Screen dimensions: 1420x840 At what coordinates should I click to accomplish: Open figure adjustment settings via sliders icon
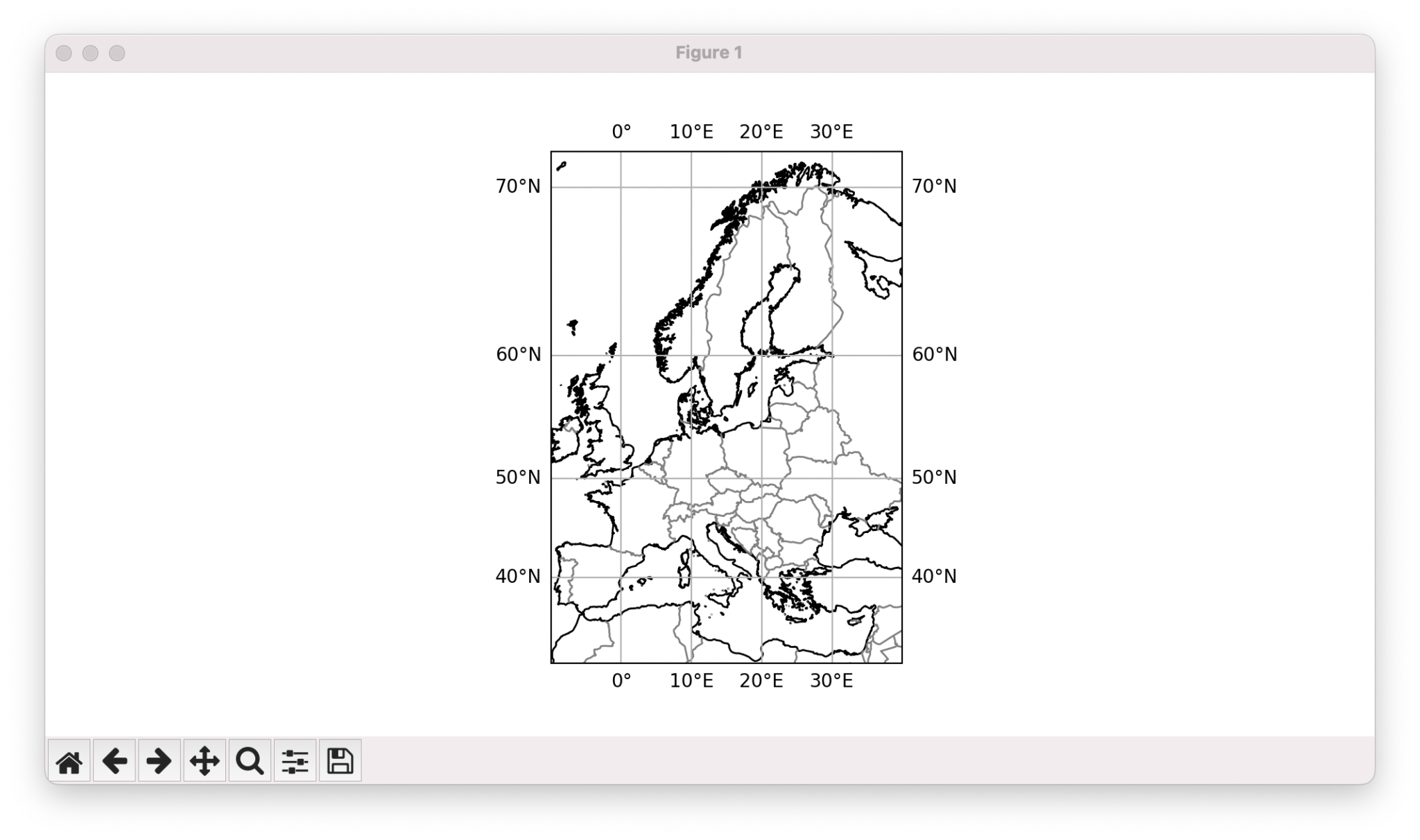(x=295, y=761)
